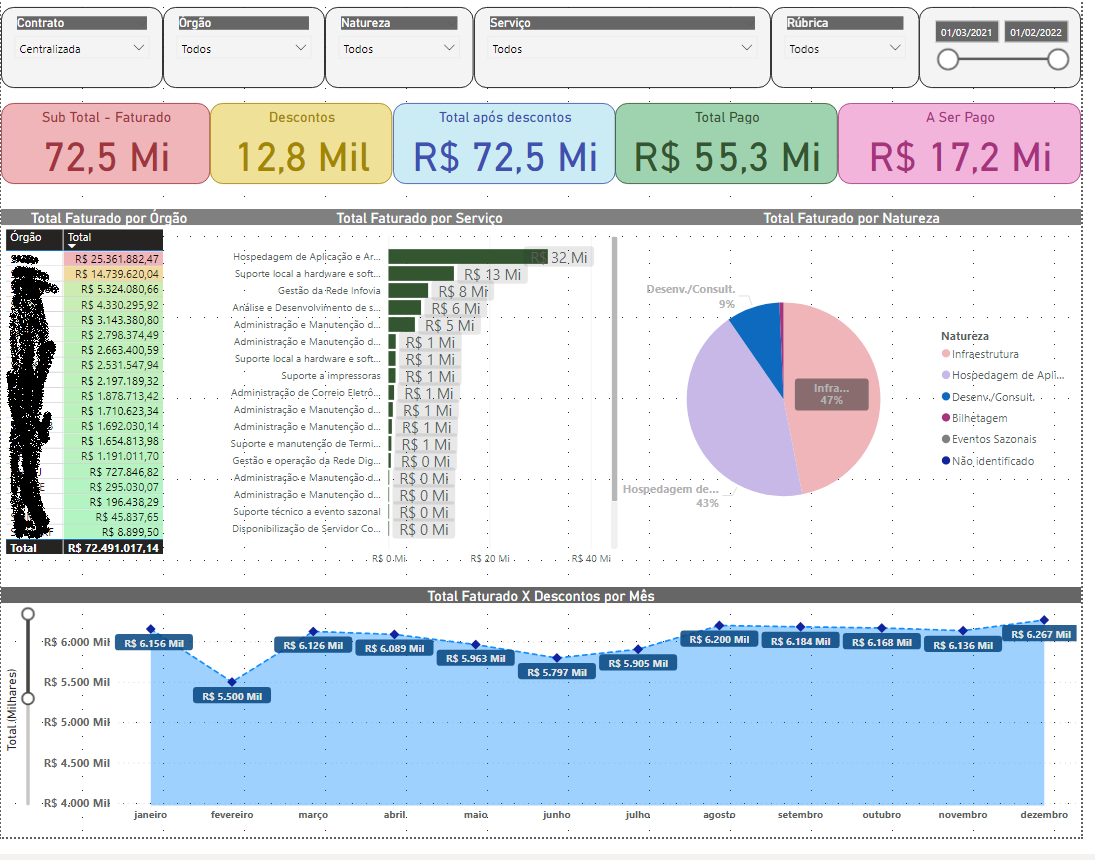
Task: Click the bar chart vertical scrollbar
Action: [614, 369]
